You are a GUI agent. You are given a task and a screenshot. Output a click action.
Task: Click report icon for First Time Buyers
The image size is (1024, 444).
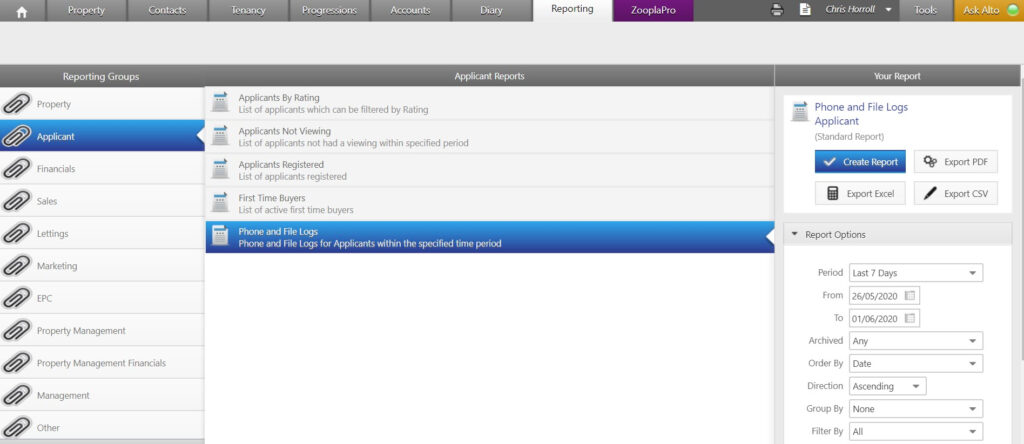[220, 203]
